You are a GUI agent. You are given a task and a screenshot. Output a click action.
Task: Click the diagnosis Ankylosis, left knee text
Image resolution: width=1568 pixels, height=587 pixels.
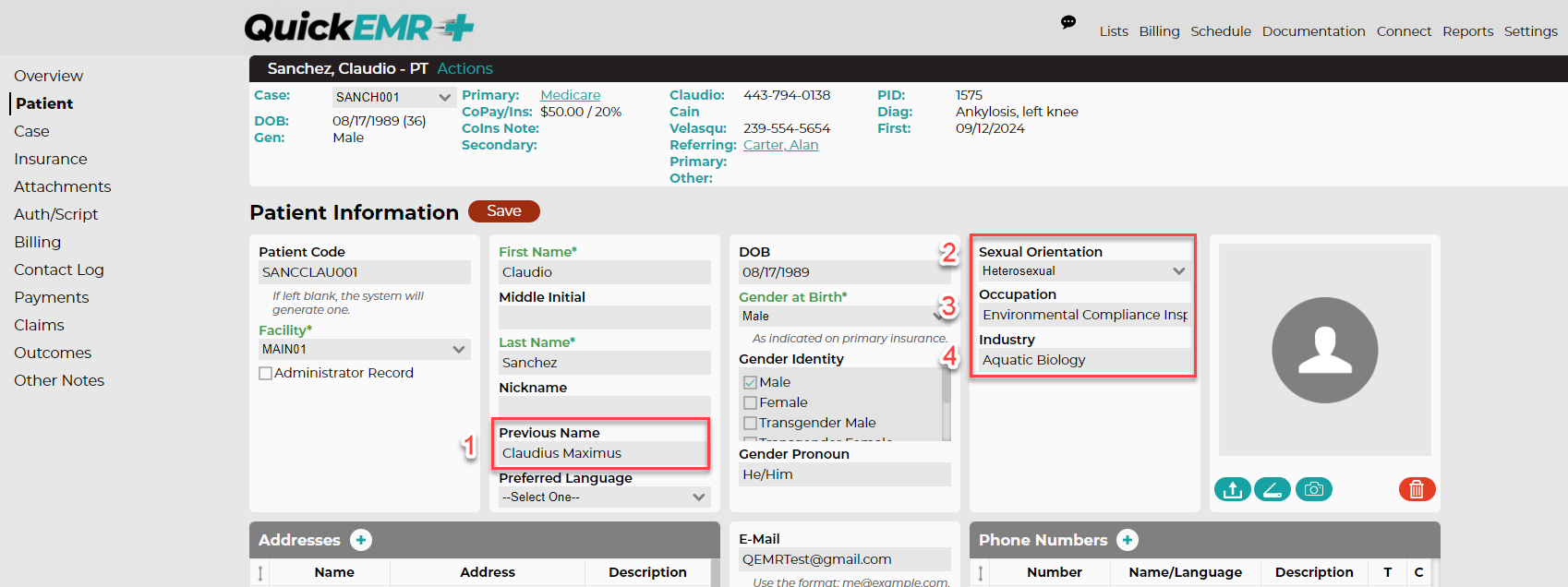[x=1017, y=112]
